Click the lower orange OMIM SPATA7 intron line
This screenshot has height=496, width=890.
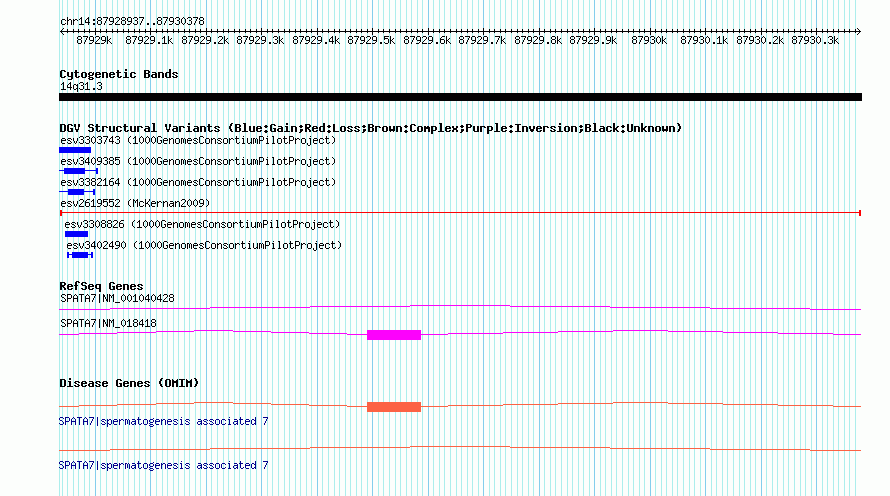point(460,449)
